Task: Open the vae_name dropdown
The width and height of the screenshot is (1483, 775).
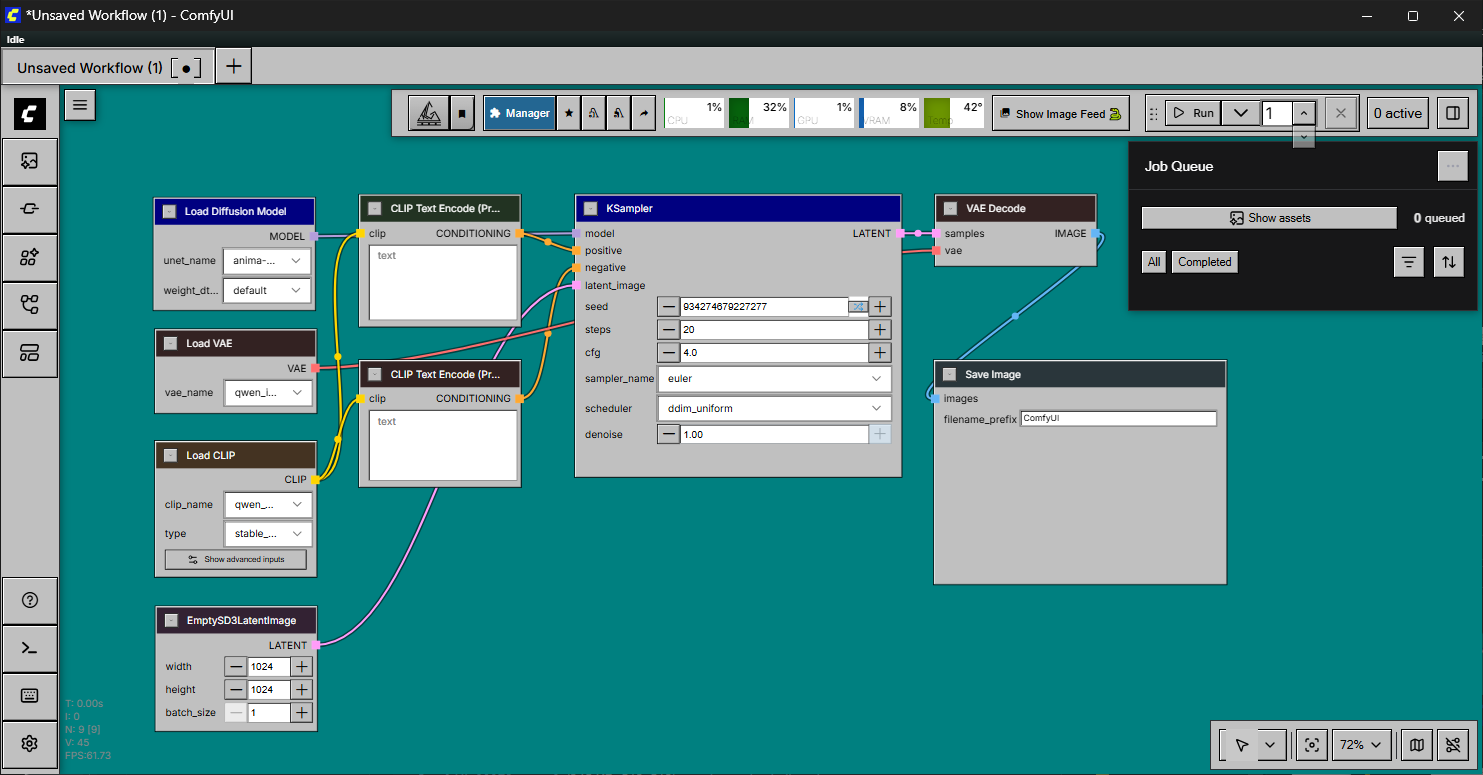Action: point(267,393)
